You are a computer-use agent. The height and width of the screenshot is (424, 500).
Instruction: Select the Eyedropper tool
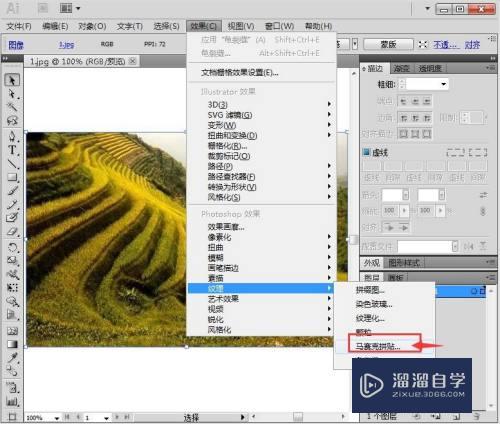[12, 358]
